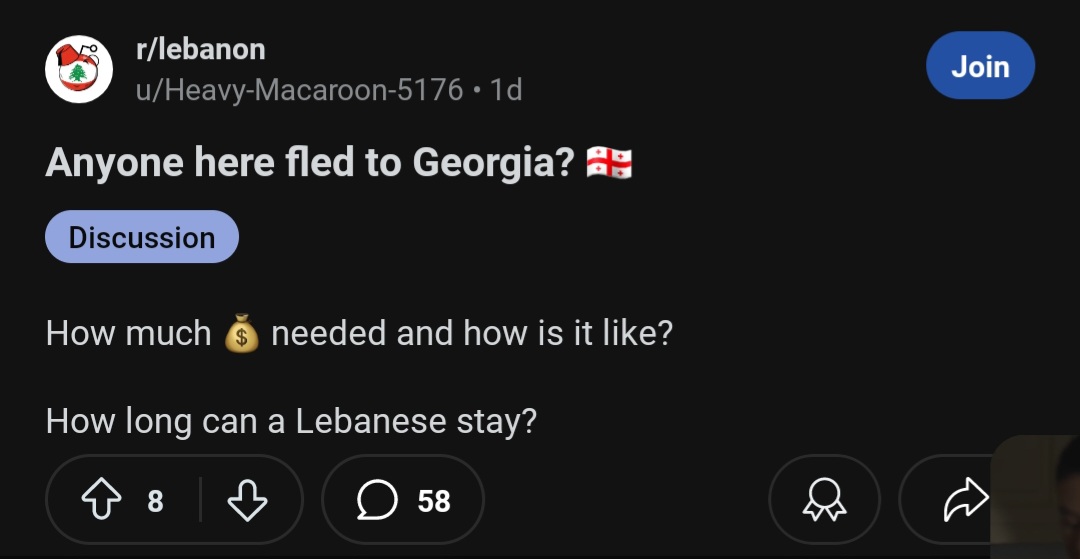Click the '1d' post timestamp
Viewport: 1080px width, 559px height.
point(507,90)
